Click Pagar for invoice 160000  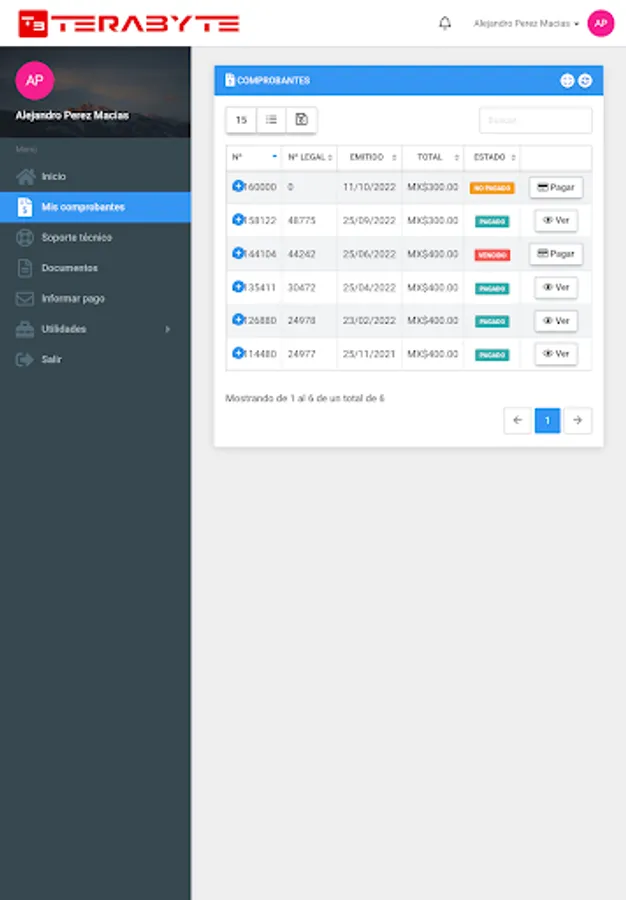pos(555,187)
